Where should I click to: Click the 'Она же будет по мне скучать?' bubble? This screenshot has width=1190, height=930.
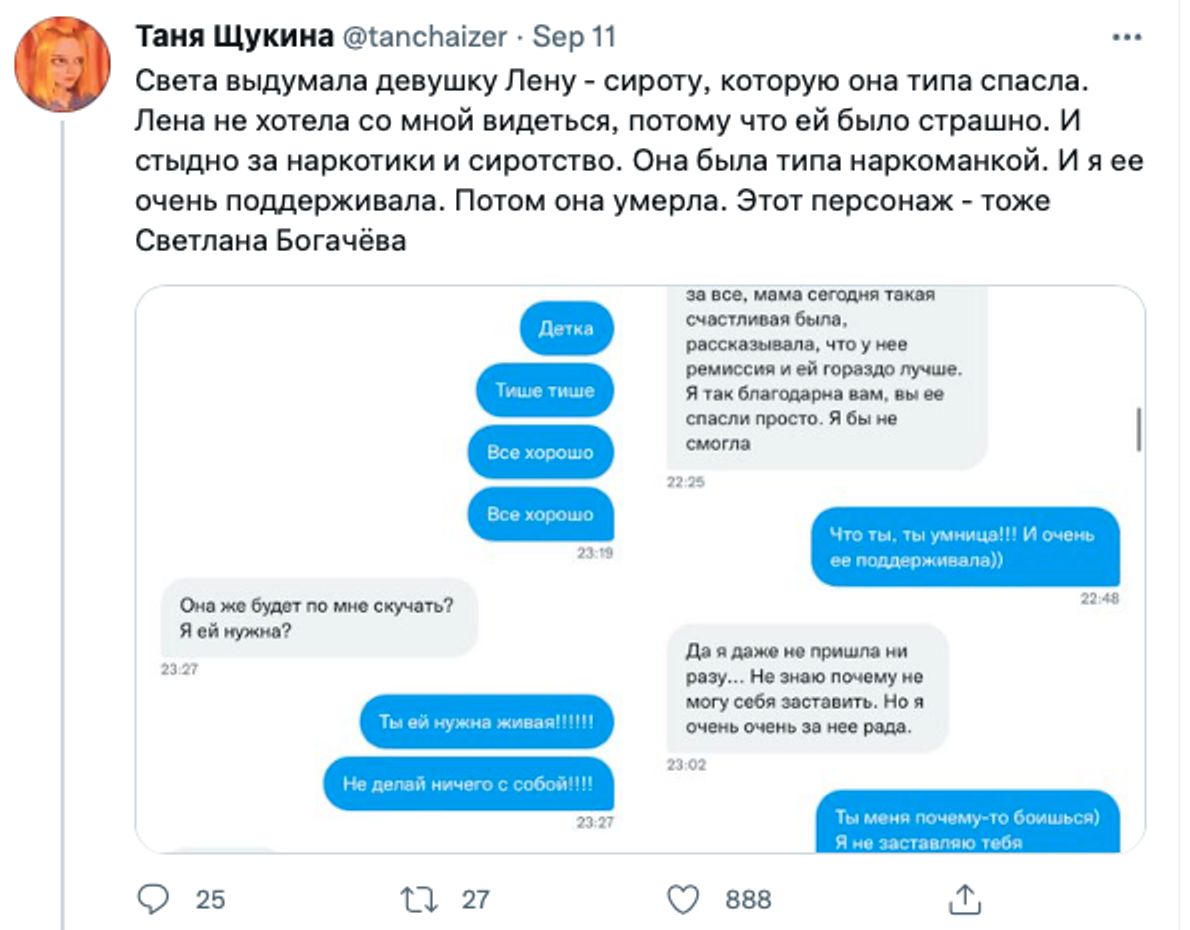[x=319, y=617]
